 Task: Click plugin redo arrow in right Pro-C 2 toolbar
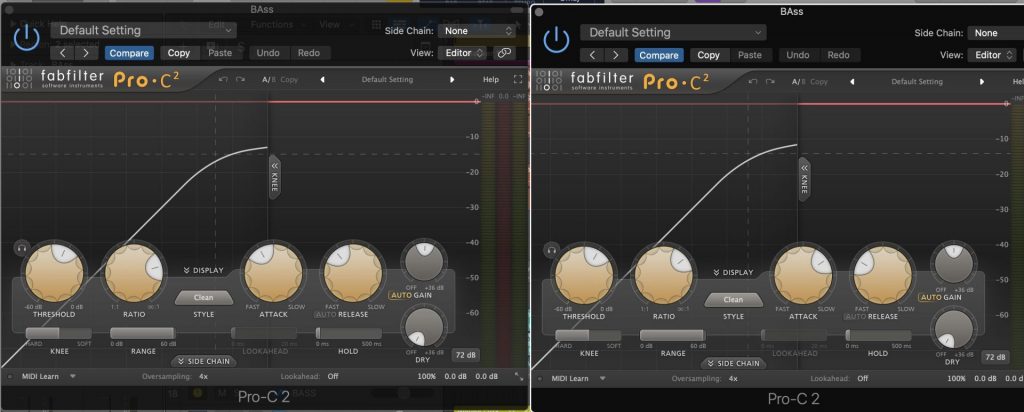771,82
